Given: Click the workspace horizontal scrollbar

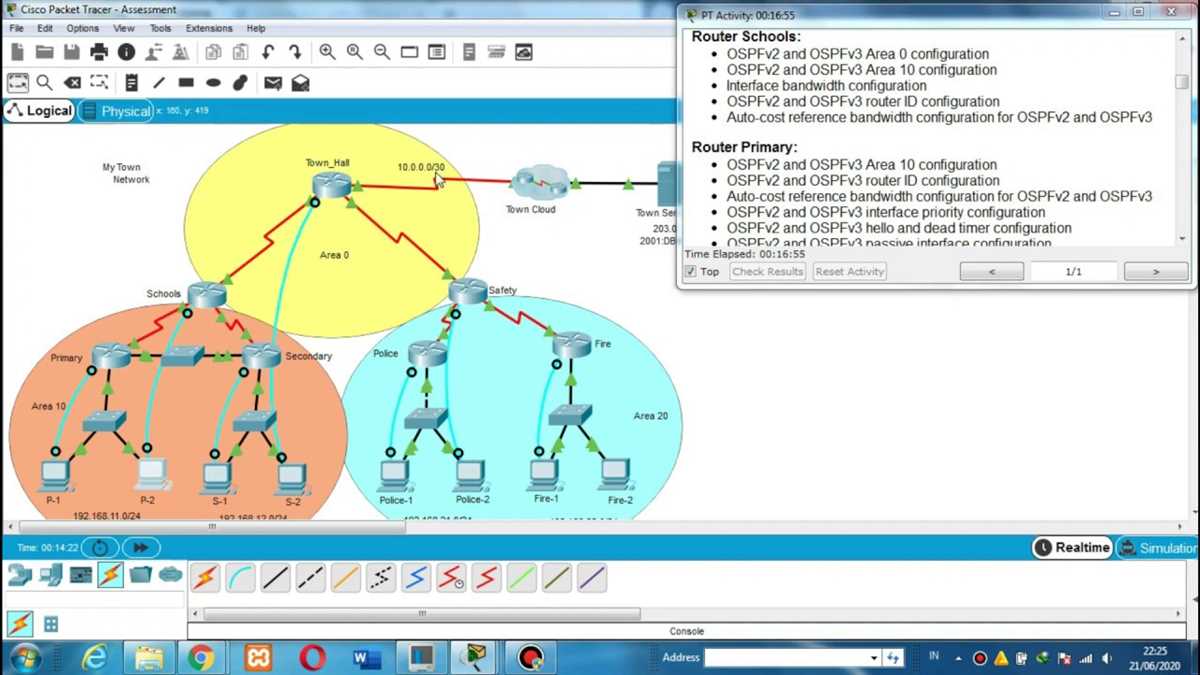Looking at the screenshot, I should point(212,526).
